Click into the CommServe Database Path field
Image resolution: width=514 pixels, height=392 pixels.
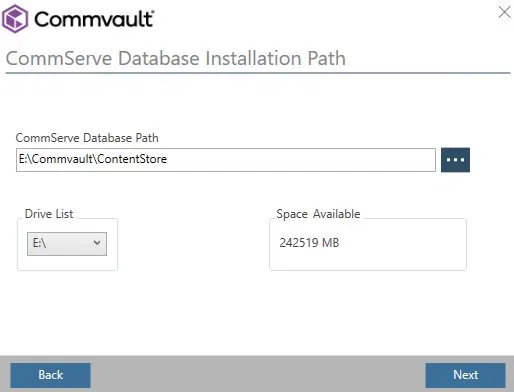click(x=226, y=160)
